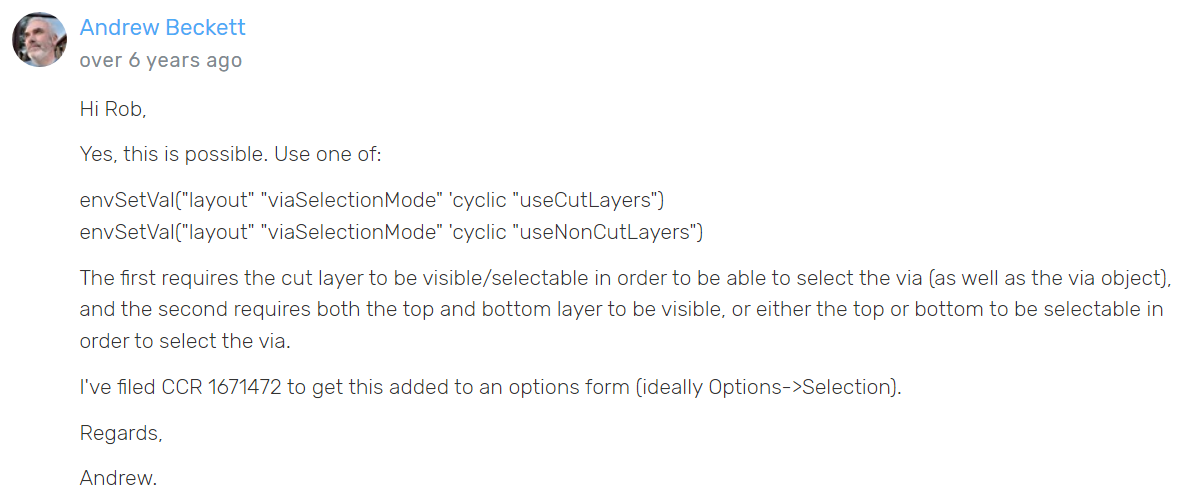
Task: Click the "Regards," closing line
Action: pyautogui.click(x=121, y=433)
